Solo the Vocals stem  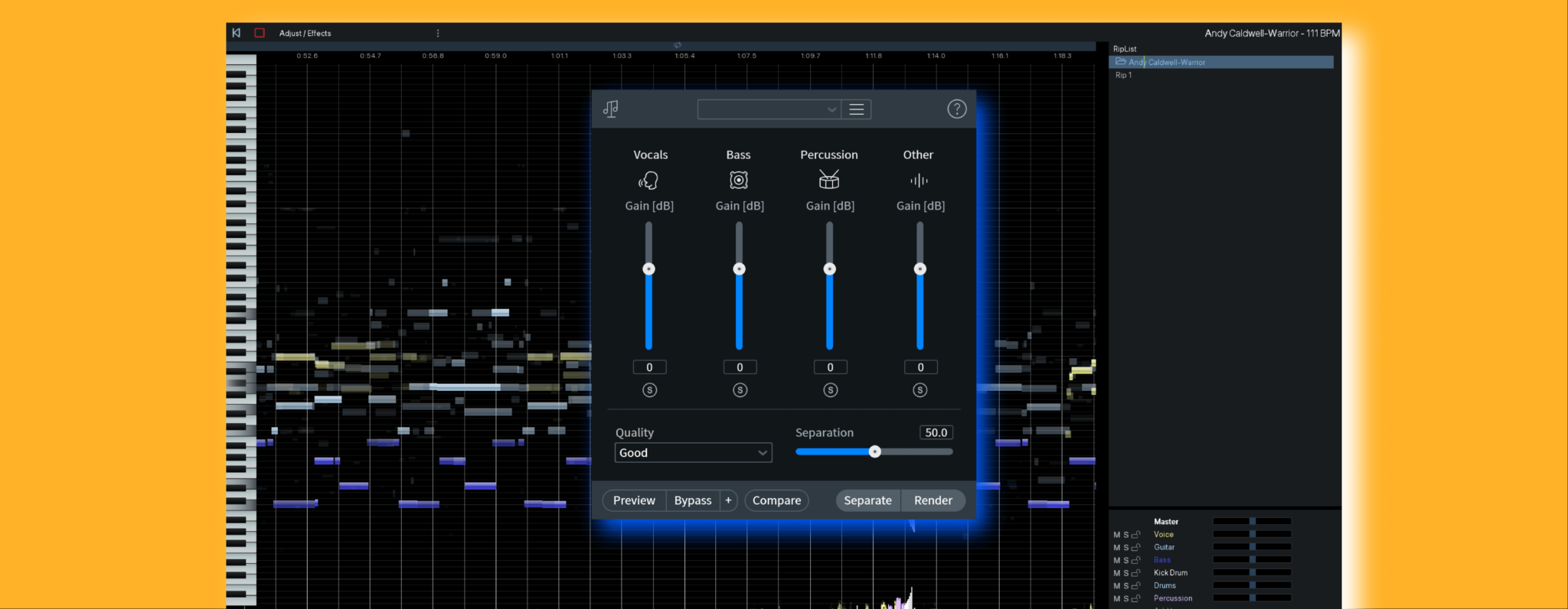(649, 390)
